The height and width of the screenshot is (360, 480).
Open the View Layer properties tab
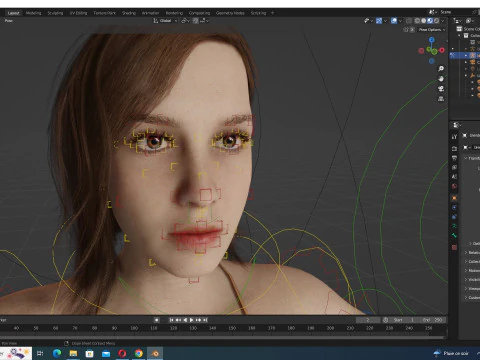[454, 167]
